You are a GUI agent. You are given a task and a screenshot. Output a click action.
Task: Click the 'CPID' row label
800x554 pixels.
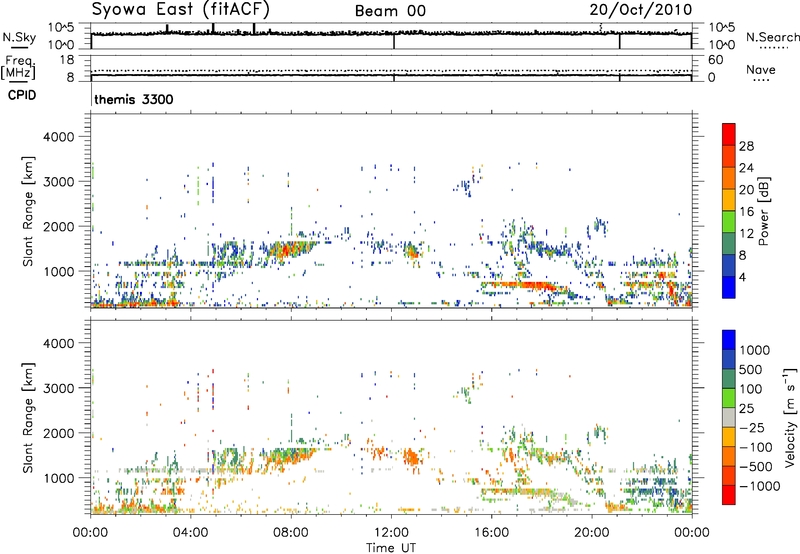click(x=22, y=95)
